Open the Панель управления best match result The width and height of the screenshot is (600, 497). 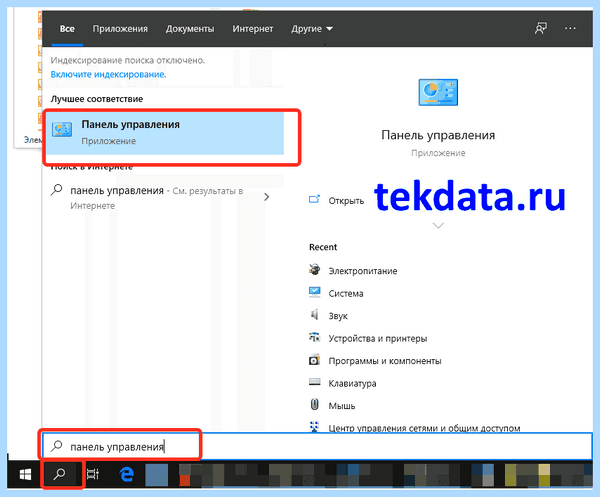[165, 133]
